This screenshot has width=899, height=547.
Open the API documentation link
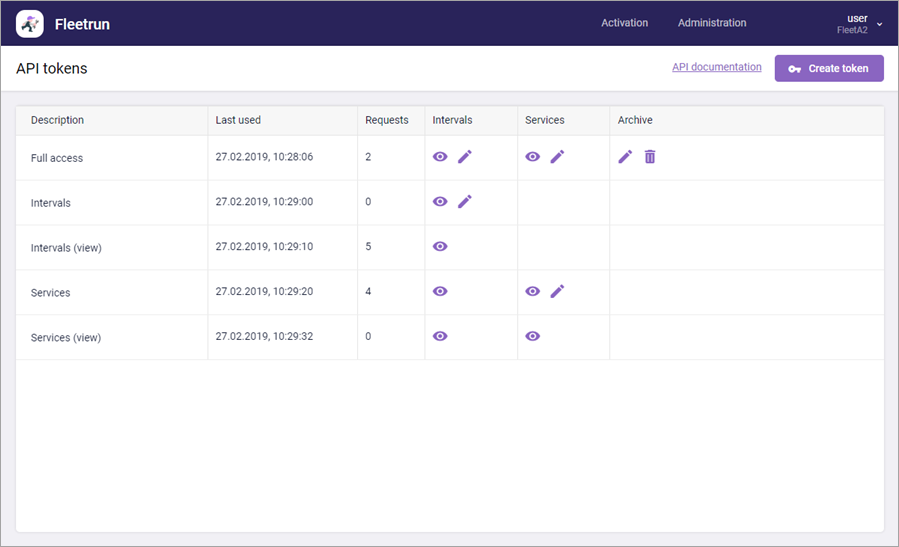point(716,67)
